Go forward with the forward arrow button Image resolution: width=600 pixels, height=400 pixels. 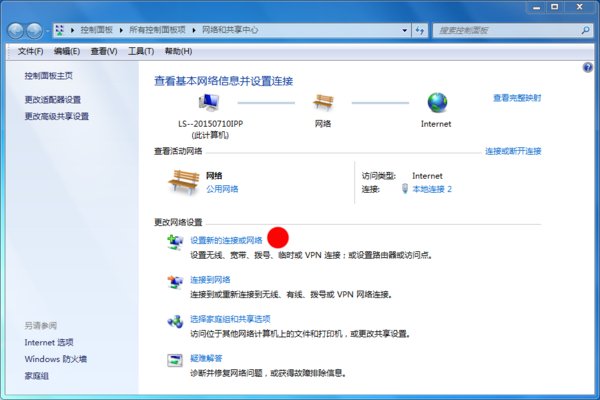pos(34,31)
